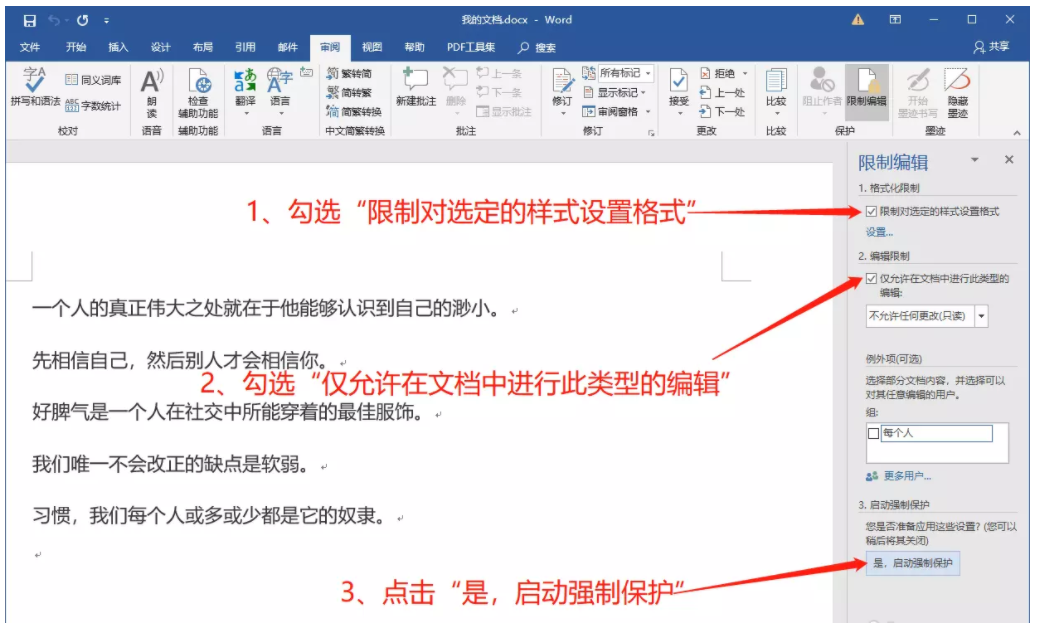Go to 上一条 previous comment
The image size is (1040, 623).
tap(499, 74)
